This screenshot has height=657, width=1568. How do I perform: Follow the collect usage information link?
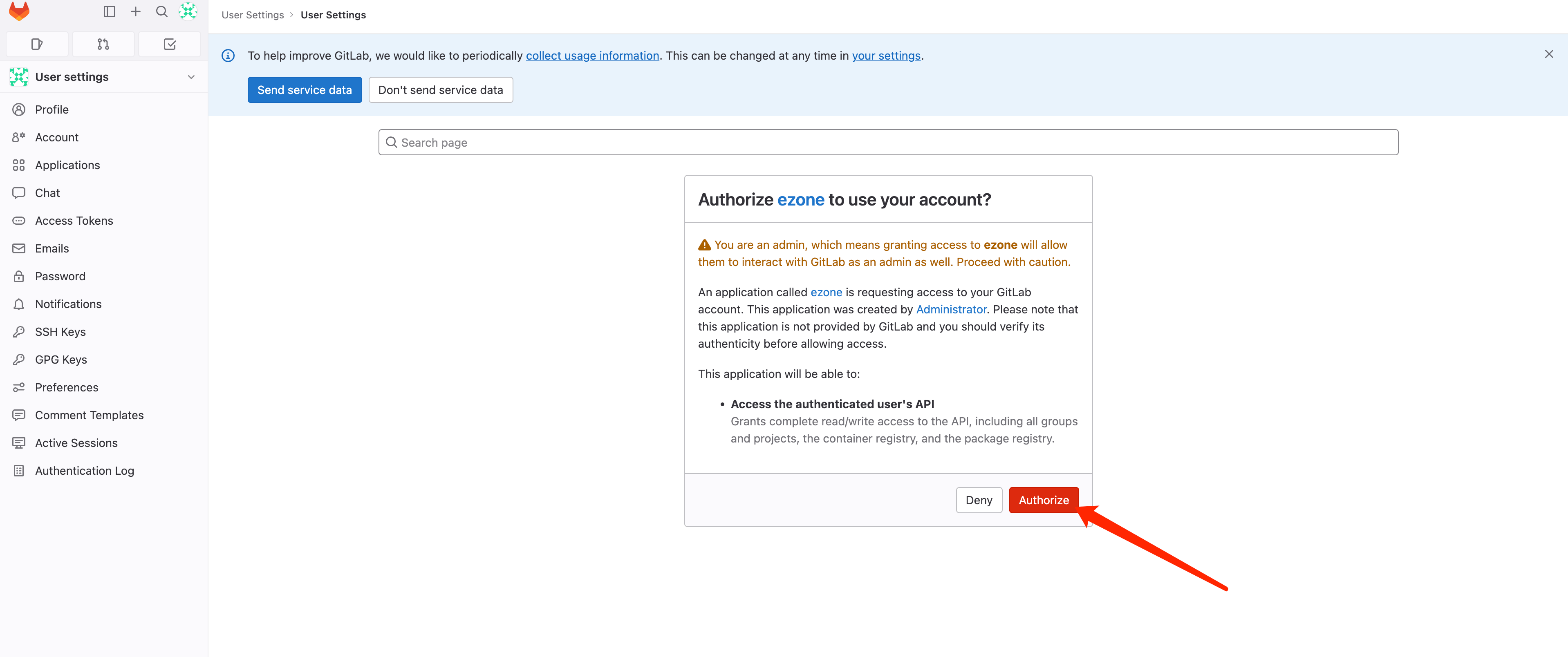[x=592, y=56]
